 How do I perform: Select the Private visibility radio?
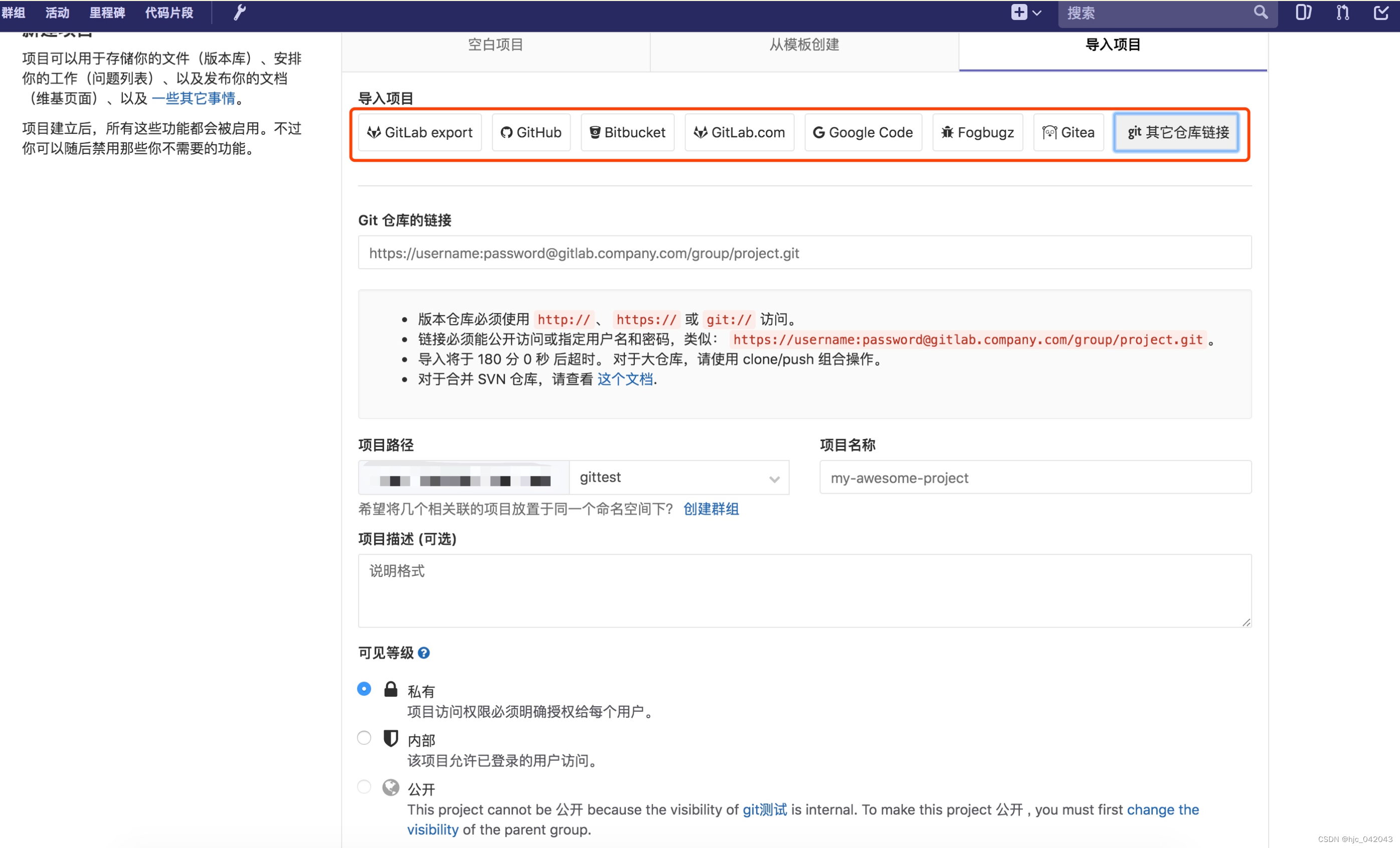coord(364,689)
